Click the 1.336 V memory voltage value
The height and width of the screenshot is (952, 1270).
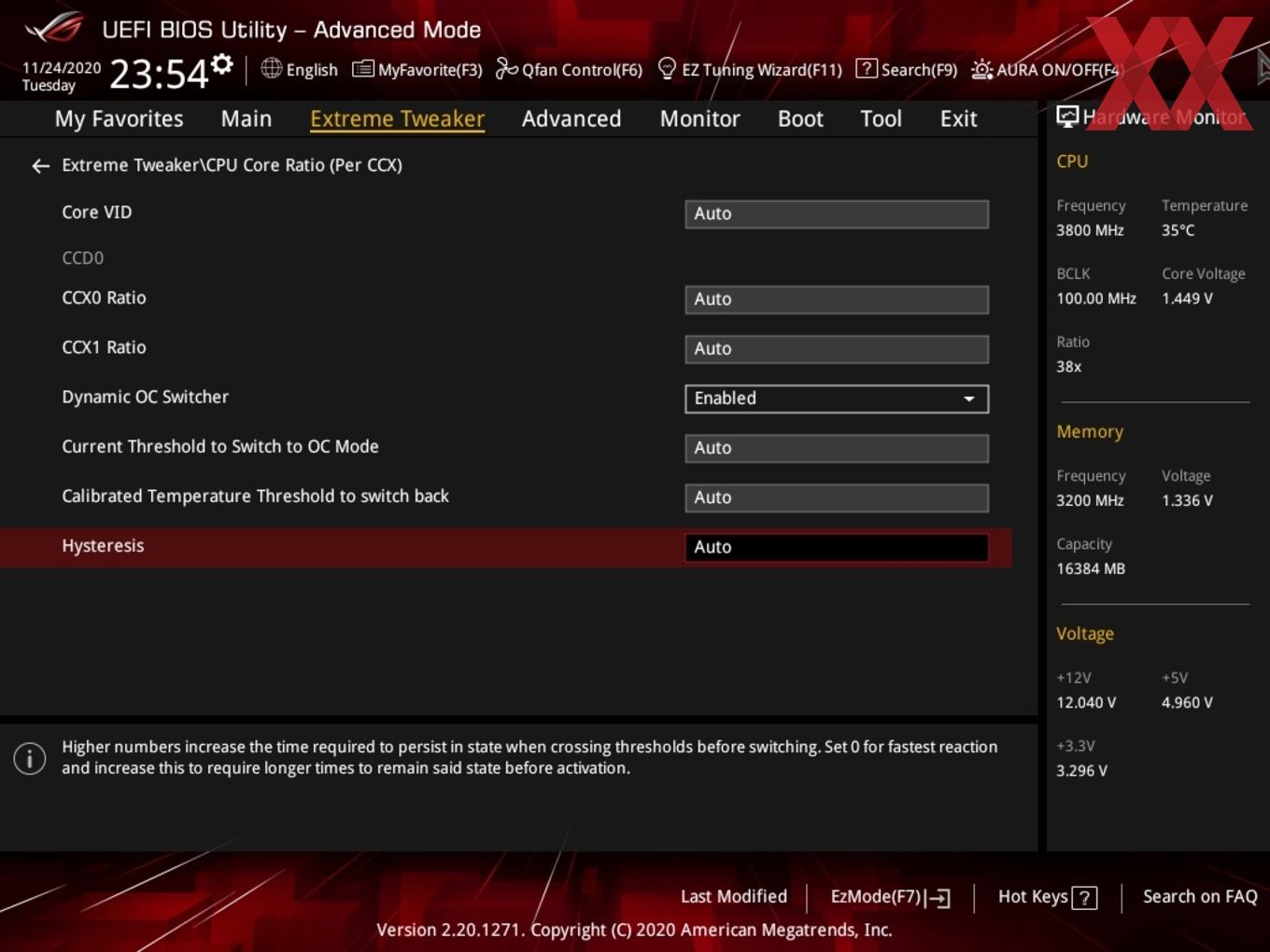pos(1187,500)
